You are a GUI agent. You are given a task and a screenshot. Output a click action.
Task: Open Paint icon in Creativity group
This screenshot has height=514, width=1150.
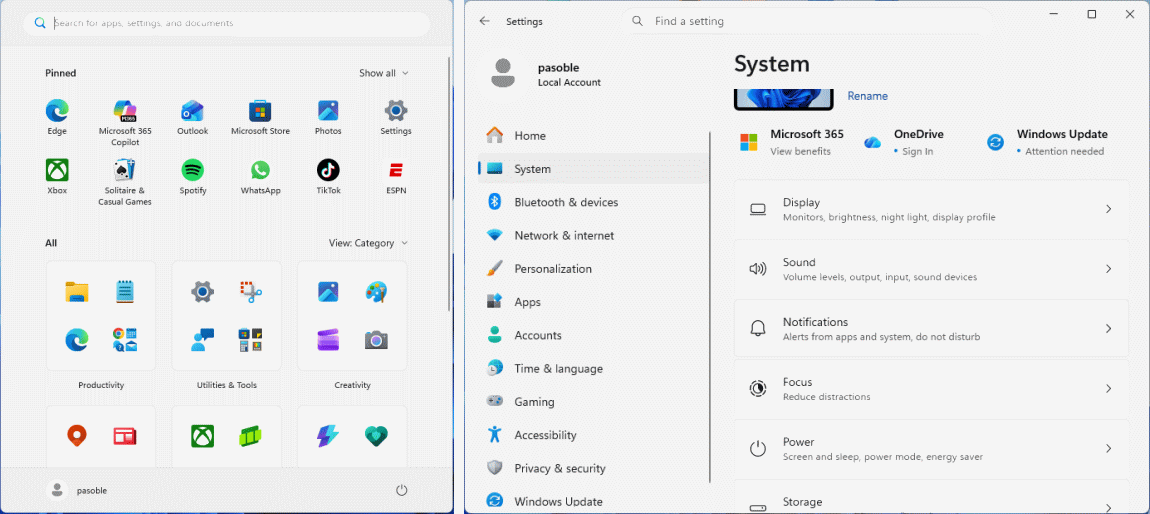(376, 292)
